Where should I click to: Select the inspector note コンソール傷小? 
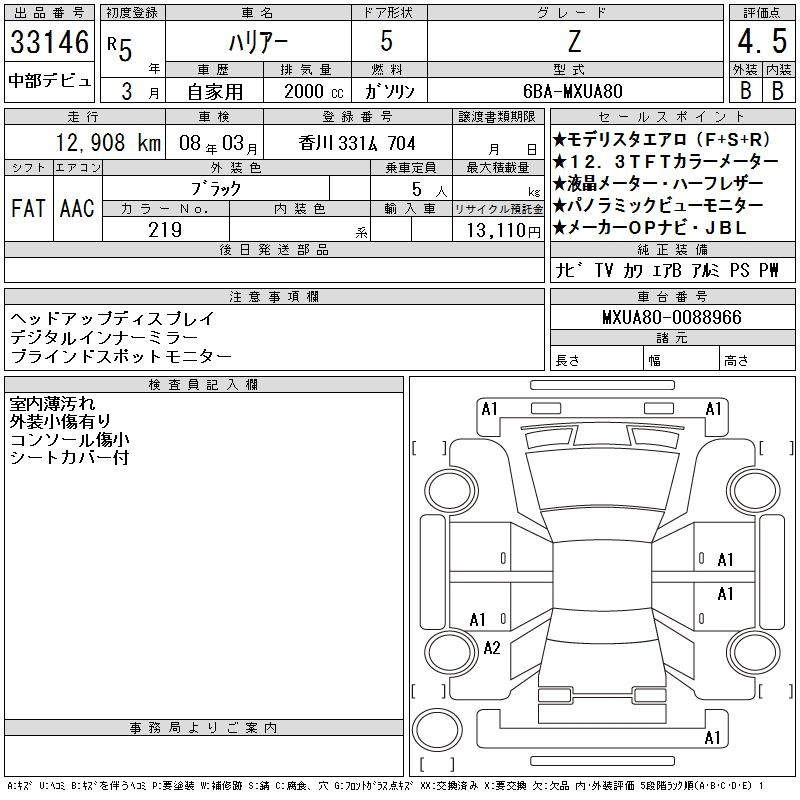[69, 439]
